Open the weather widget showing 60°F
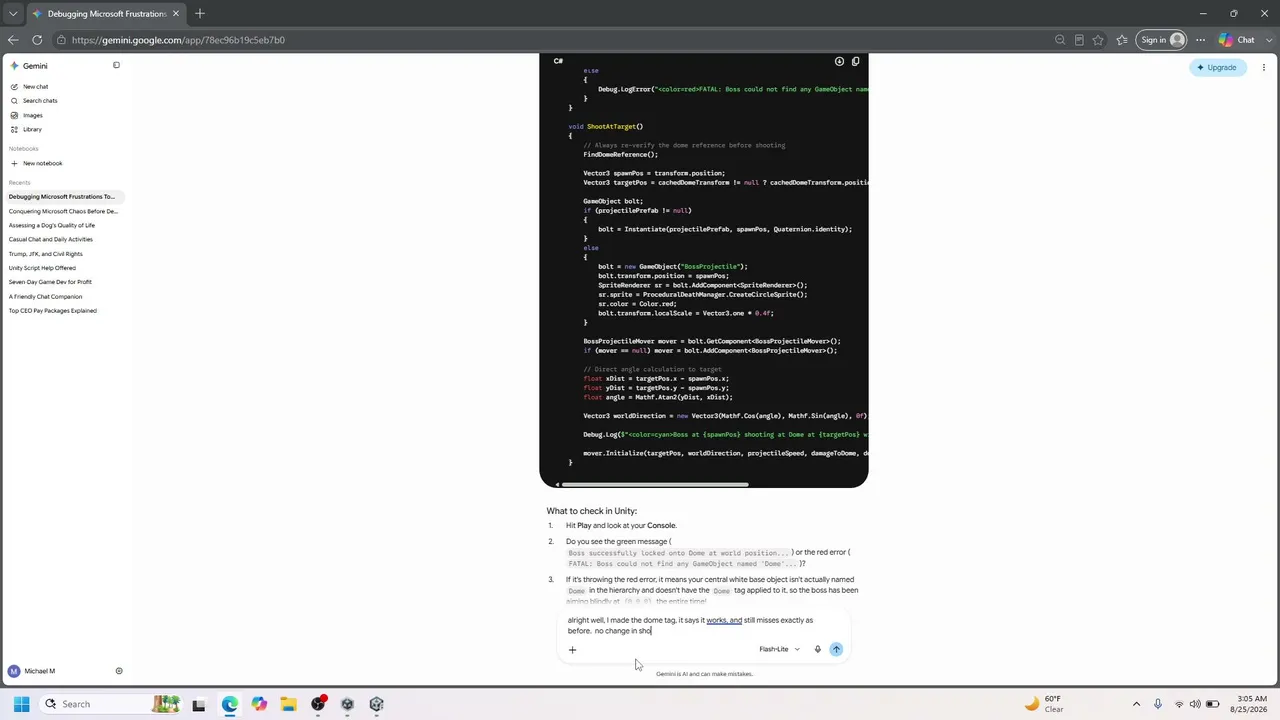 pyautogui.click(x=1044, y=704)
